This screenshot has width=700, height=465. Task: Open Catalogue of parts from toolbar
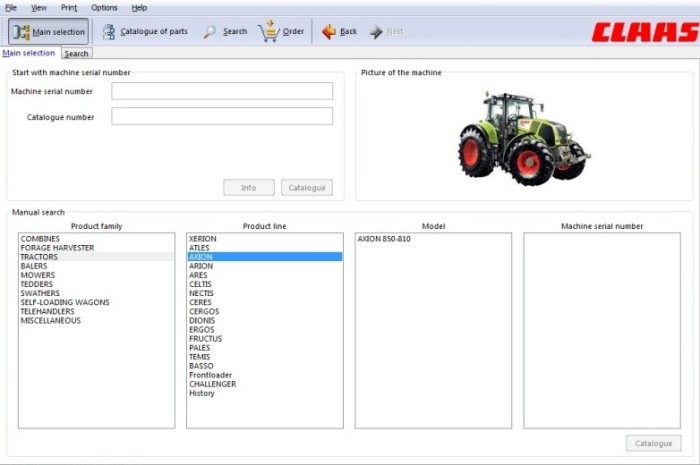tap(145, 32)
